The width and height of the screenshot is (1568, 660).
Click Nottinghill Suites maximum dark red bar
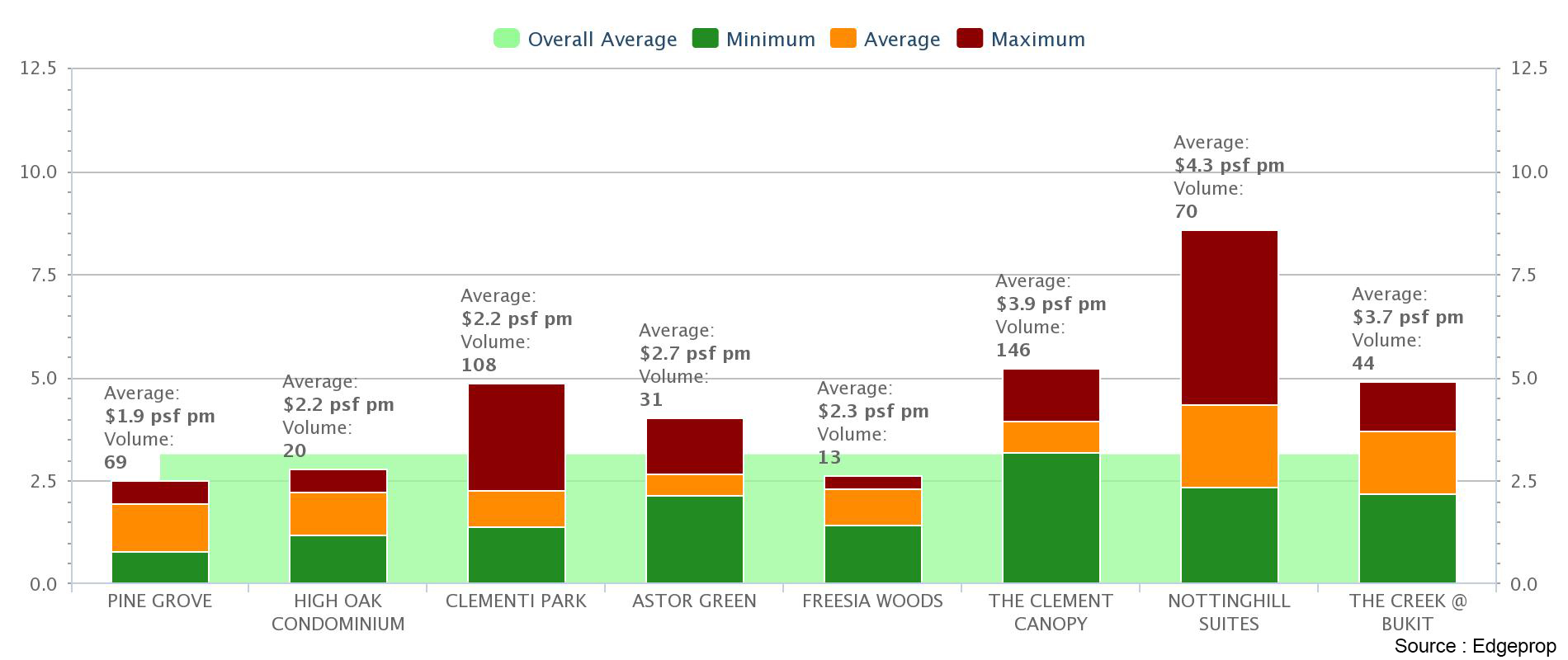[1229, 318]
